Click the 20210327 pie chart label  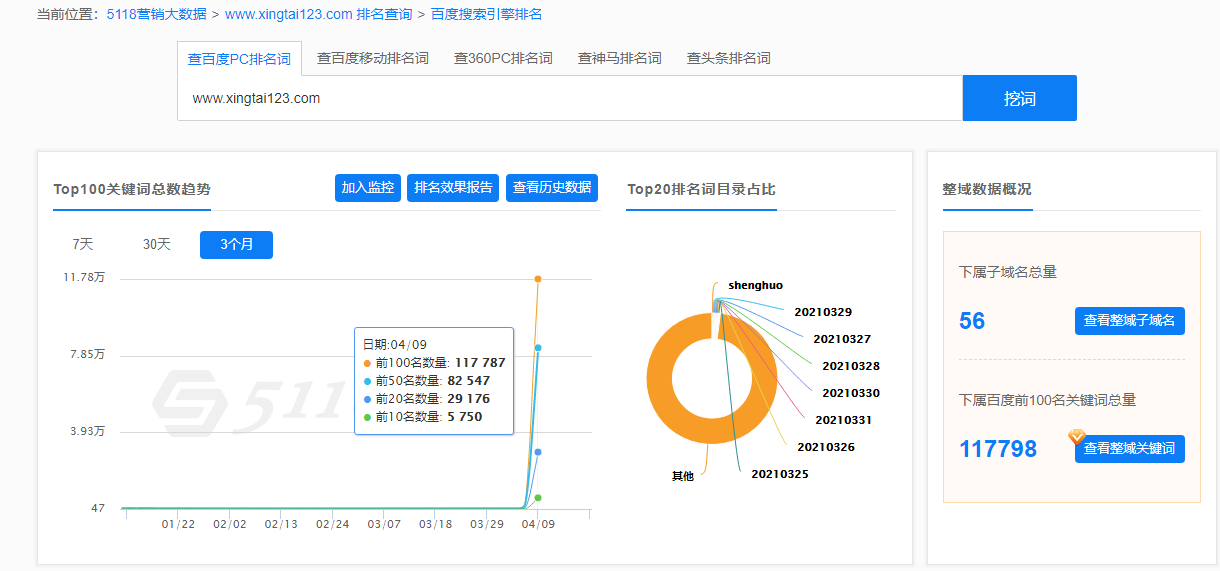[x=842, y=339]
